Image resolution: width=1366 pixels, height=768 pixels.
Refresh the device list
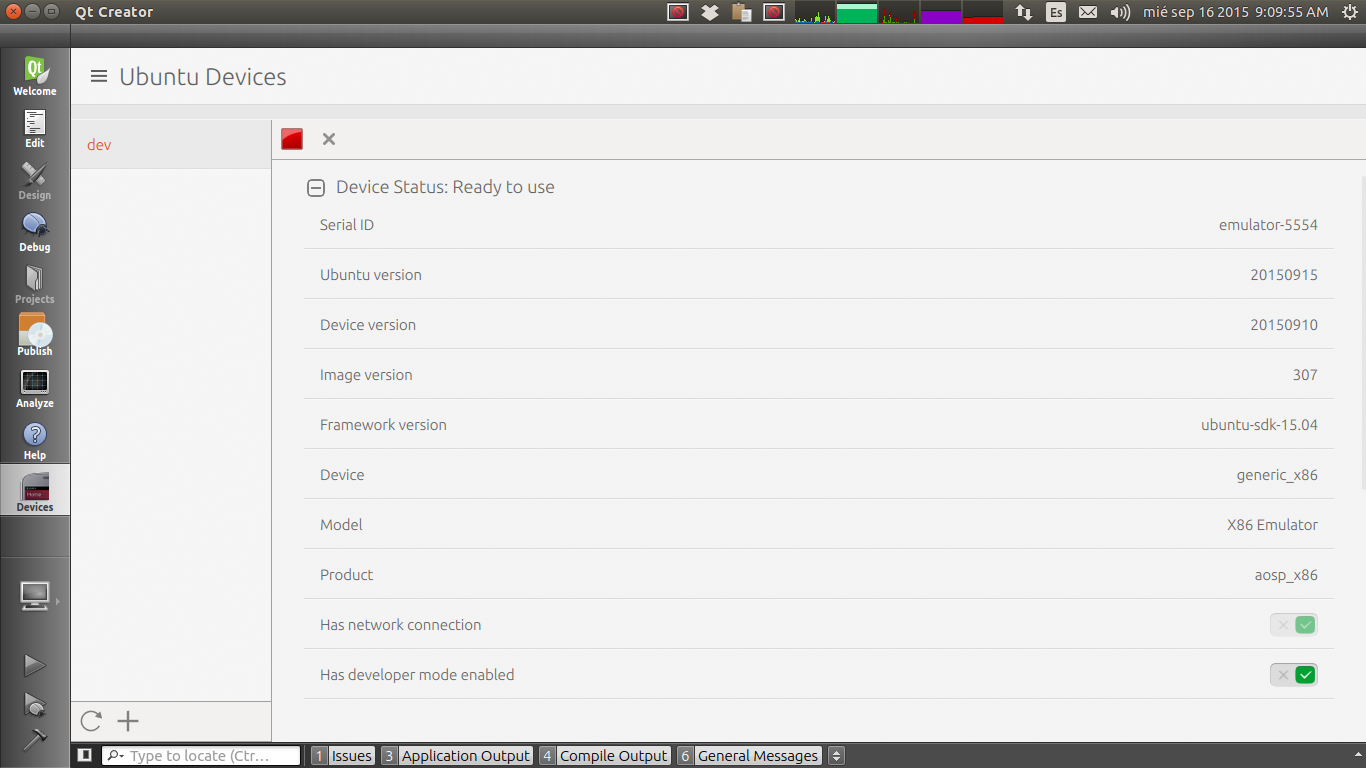(x=91, y=721)
